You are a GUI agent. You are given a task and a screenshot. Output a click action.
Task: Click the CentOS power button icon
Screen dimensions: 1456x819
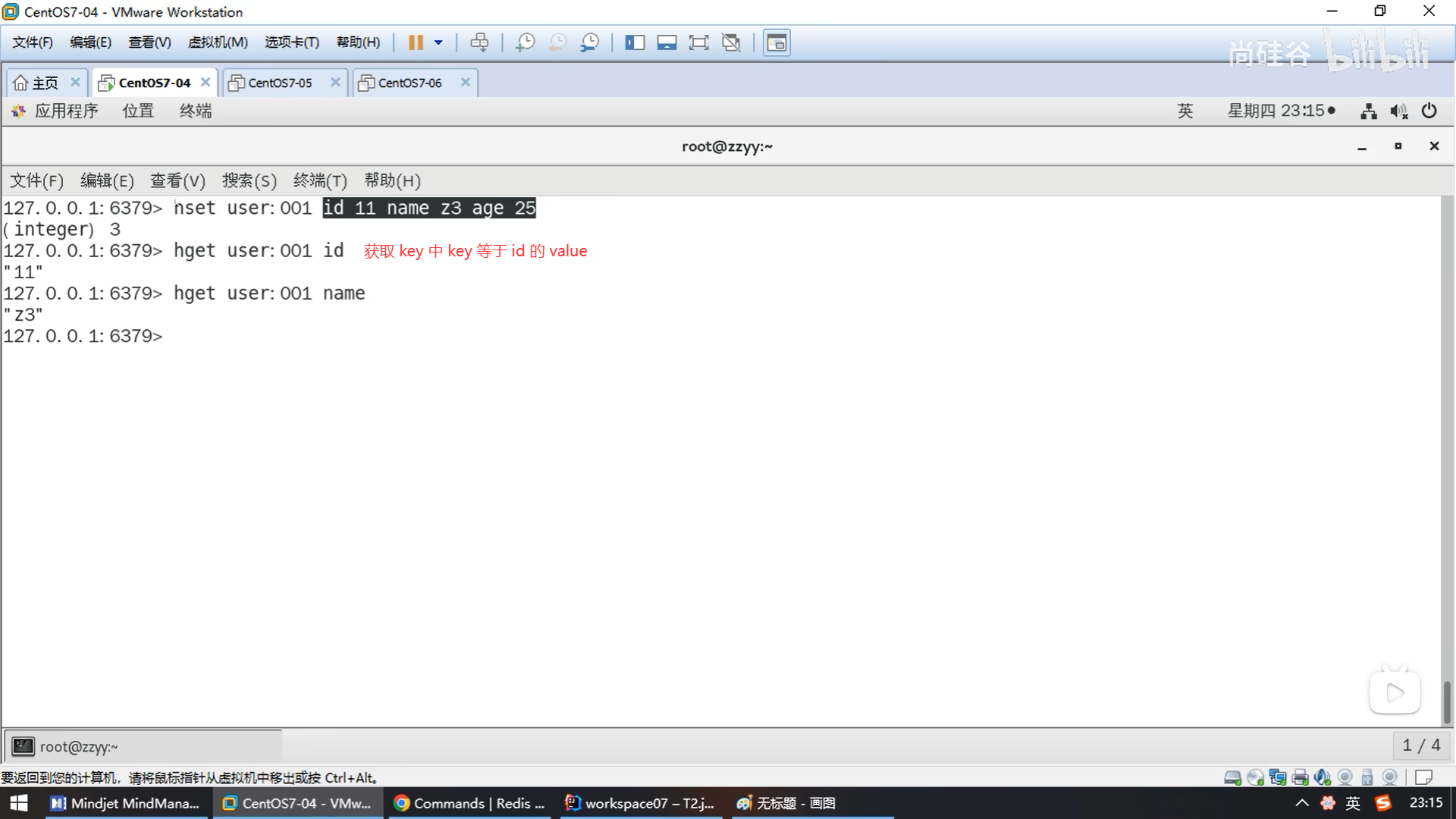[1429, 111]
